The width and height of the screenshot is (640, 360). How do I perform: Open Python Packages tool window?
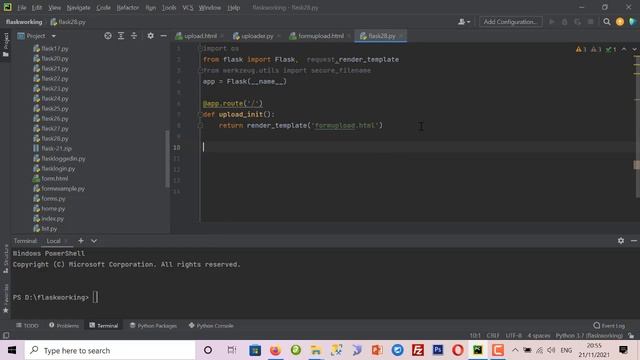tap(153, 326)
